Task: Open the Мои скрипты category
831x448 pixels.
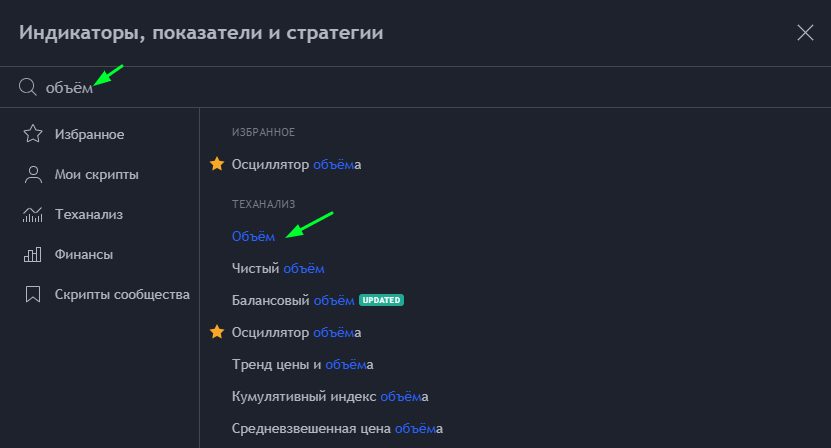Action: click(96, 174)
